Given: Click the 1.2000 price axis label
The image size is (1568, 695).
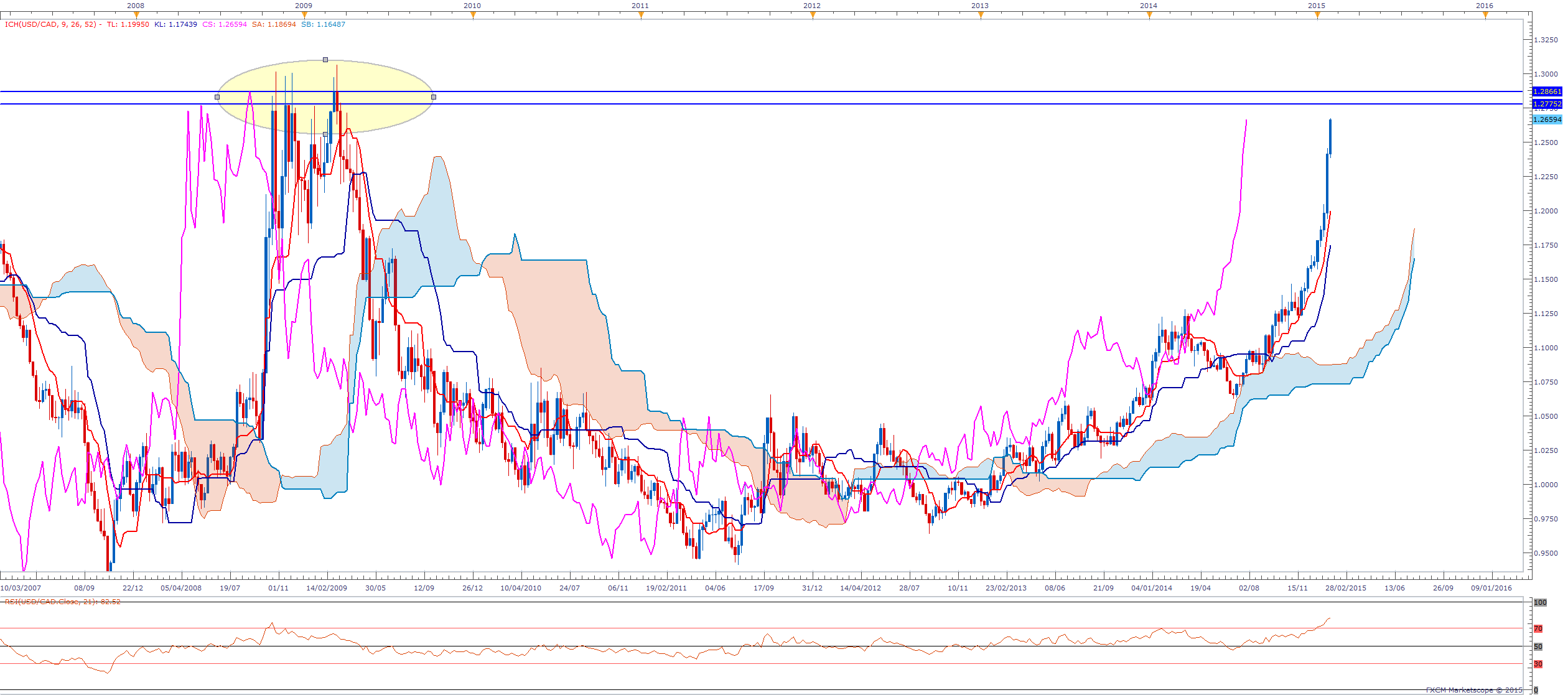Looking at the screenshot, I should pyautogui.click(x=1546, y=211).
